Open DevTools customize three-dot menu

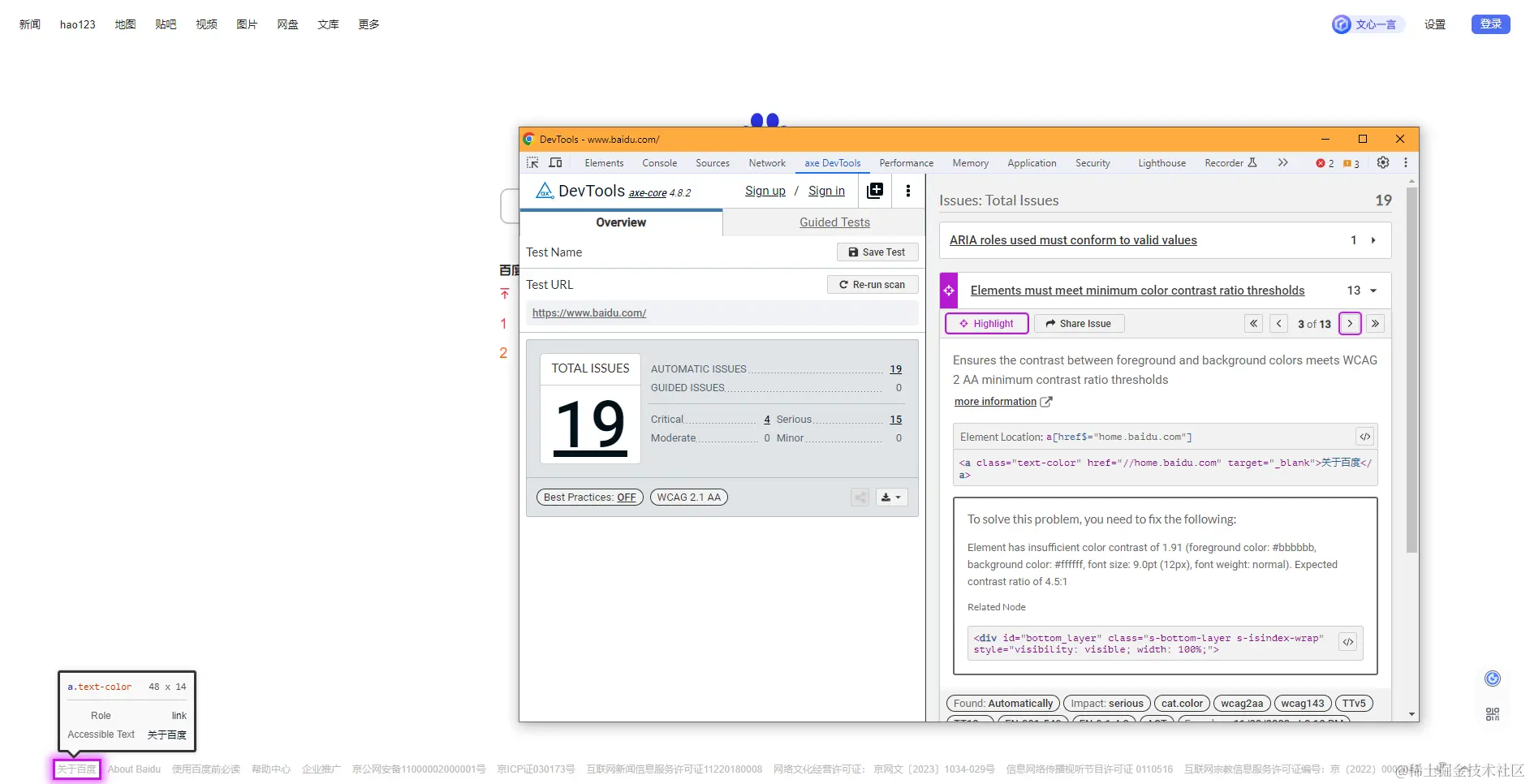point(1406,162)
